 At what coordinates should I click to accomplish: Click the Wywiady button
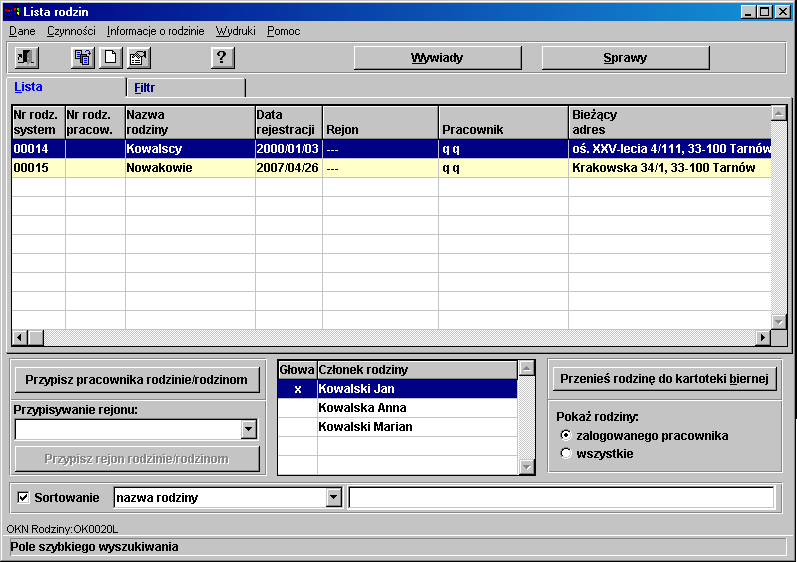438,58
